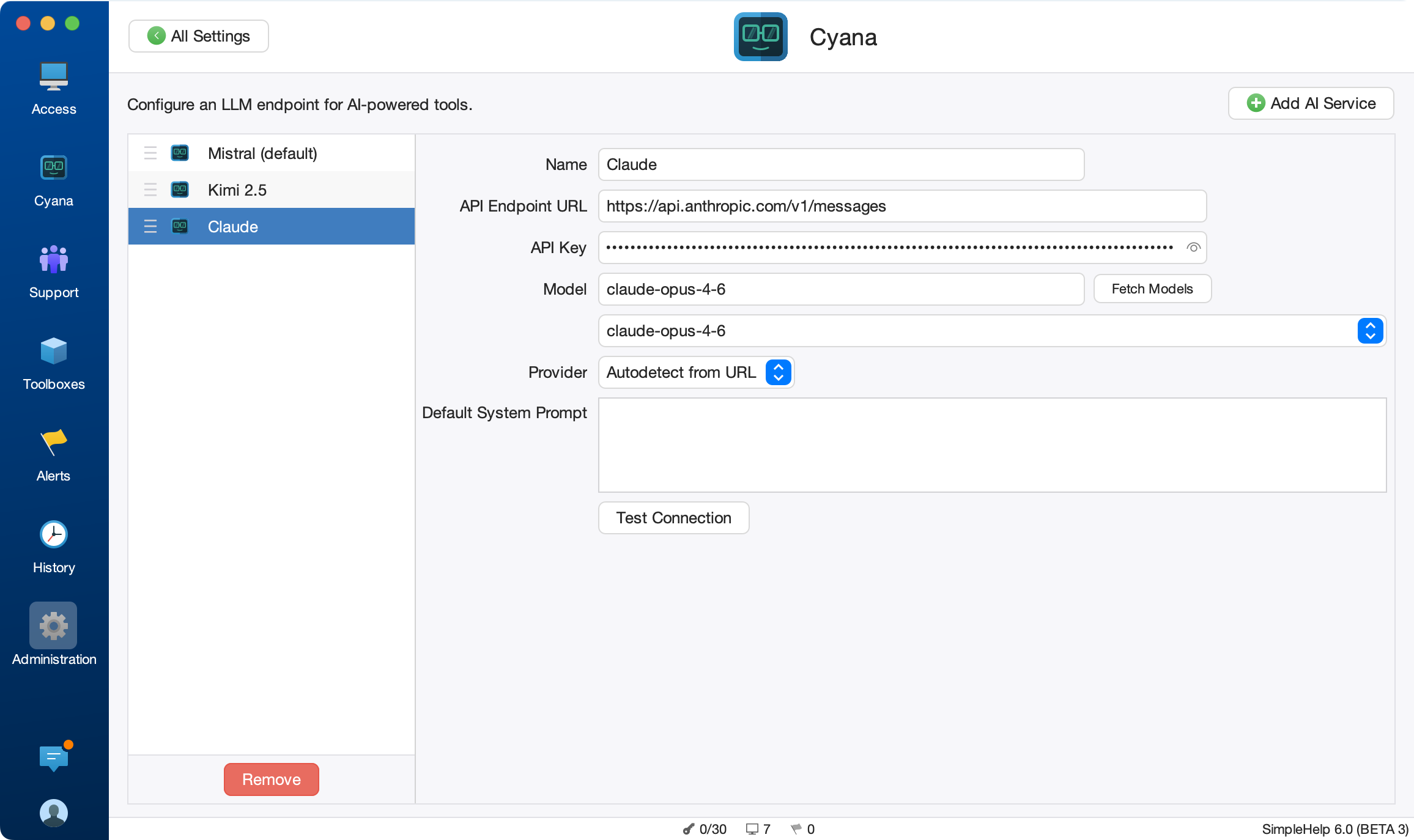Open the fetched model list dropdown
This screenshot has height=840, width=1414.
pyautogui.click(x=992, y=331)
